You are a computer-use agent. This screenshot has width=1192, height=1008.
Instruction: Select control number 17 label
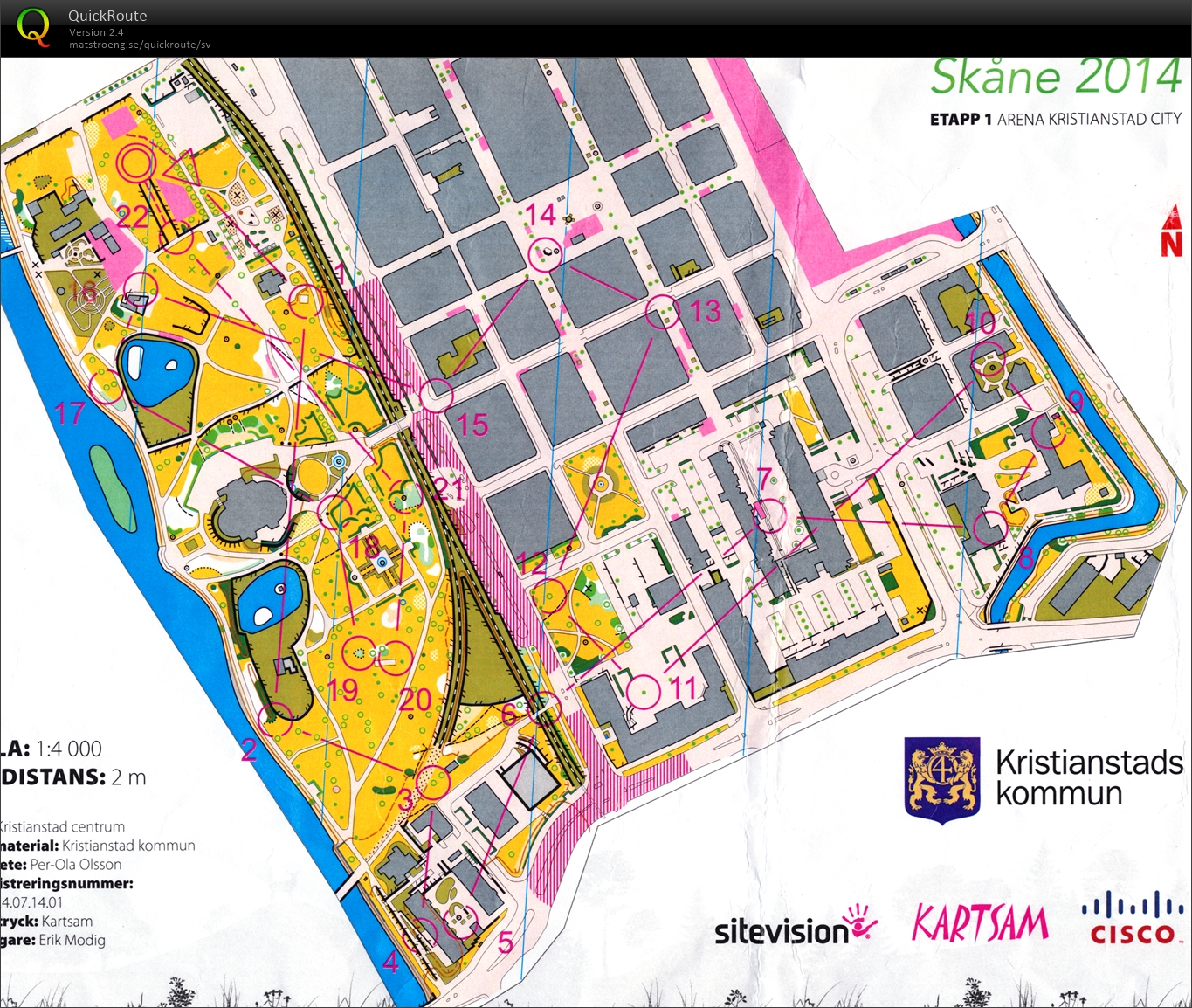click(x=70, y=413)
